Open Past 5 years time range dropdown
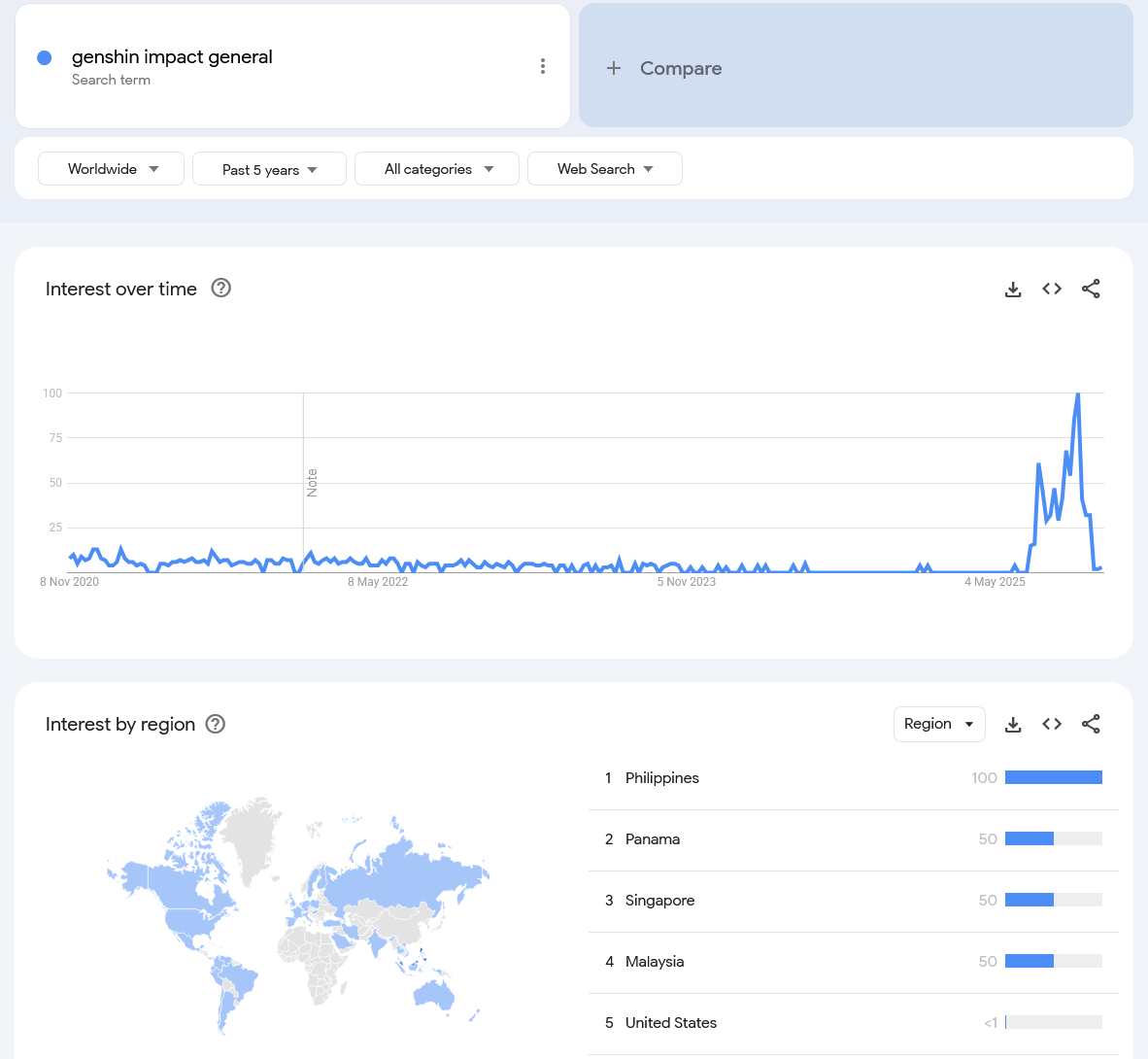Viewport: 1148px width, 1059px height. [x=269, y=169]
